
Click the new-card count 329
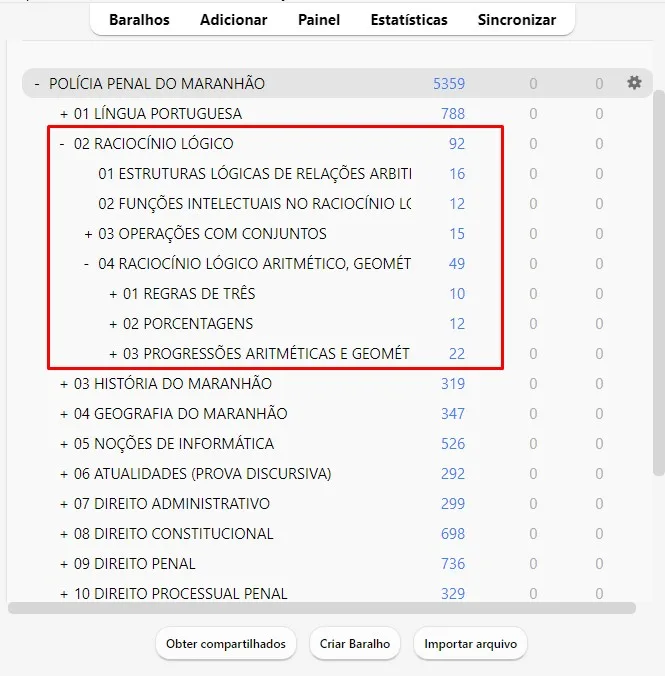click(453, 594)
